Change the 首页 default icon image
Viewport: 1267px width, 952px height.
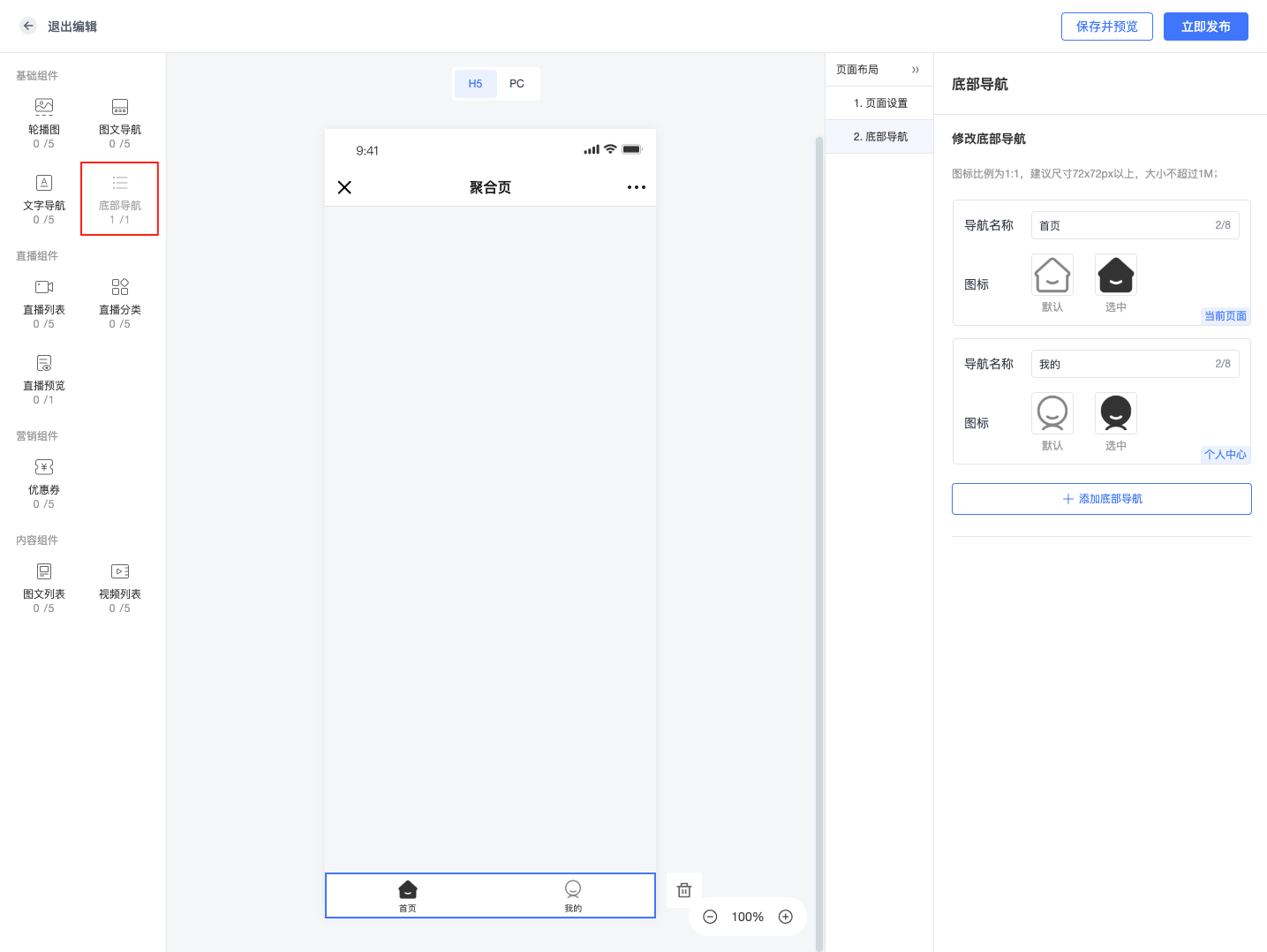coord(1052,275)
